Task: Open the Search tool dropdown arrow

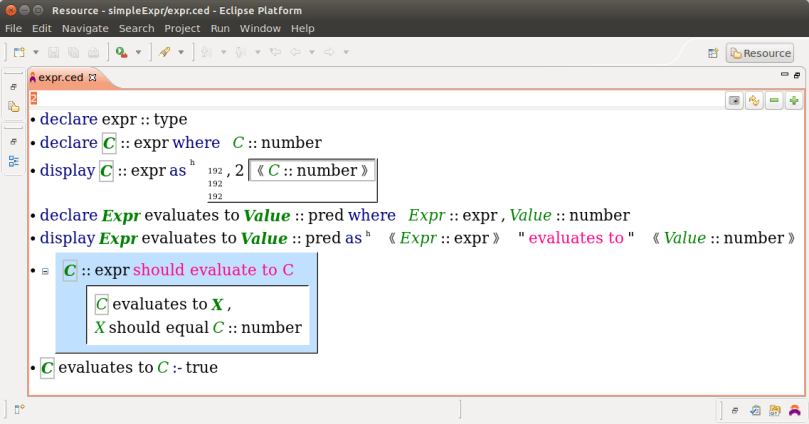Action: point(181,52)
